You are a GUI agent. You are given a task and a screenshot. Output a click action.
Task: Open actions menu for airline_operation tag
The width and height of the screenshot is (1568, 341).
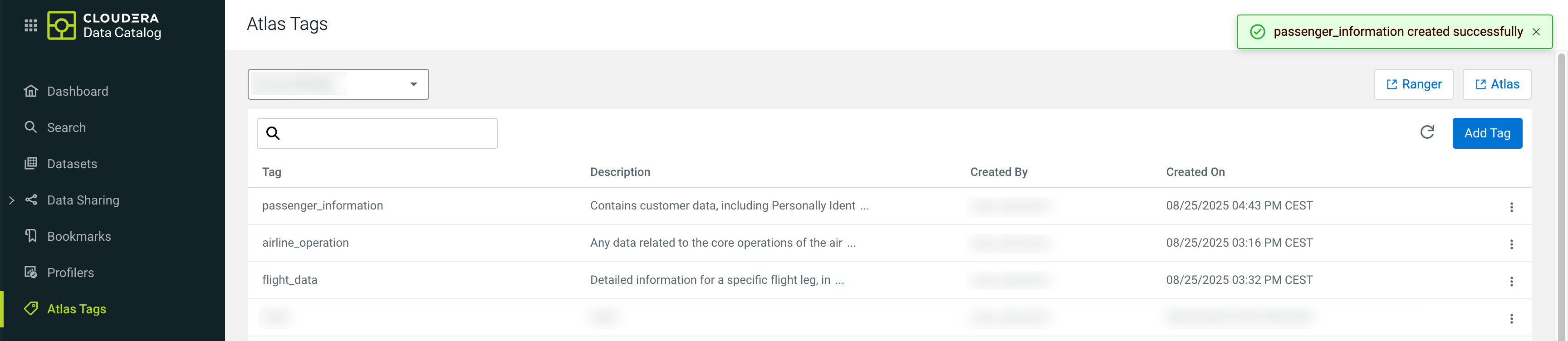click(1511, 244)
